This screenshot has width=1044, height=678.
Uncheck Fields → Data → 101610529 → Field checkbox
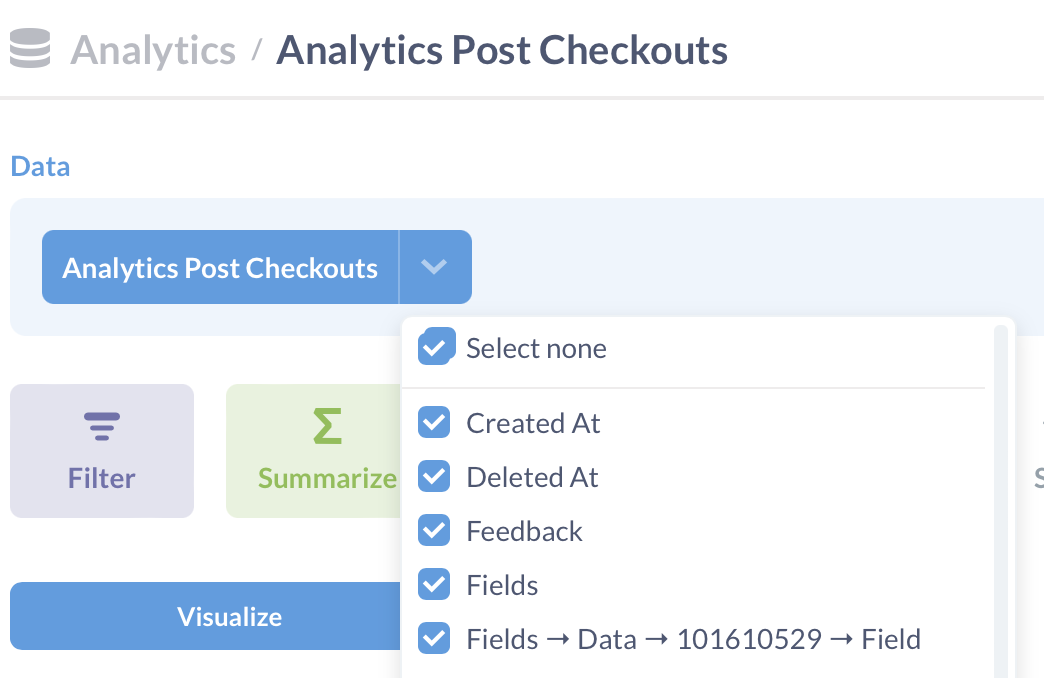tap(434, 639)
